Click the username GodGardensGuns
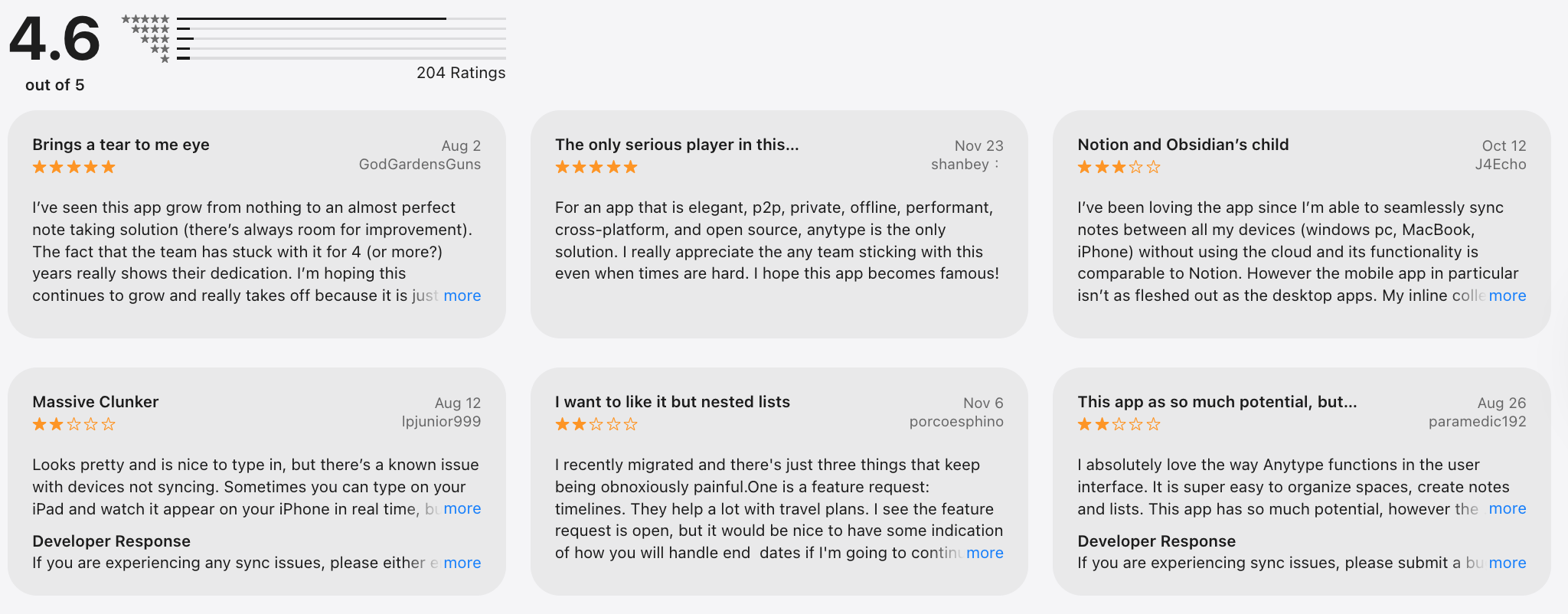This screenshot has height=614, width=1568. click(x=420, y=165)
